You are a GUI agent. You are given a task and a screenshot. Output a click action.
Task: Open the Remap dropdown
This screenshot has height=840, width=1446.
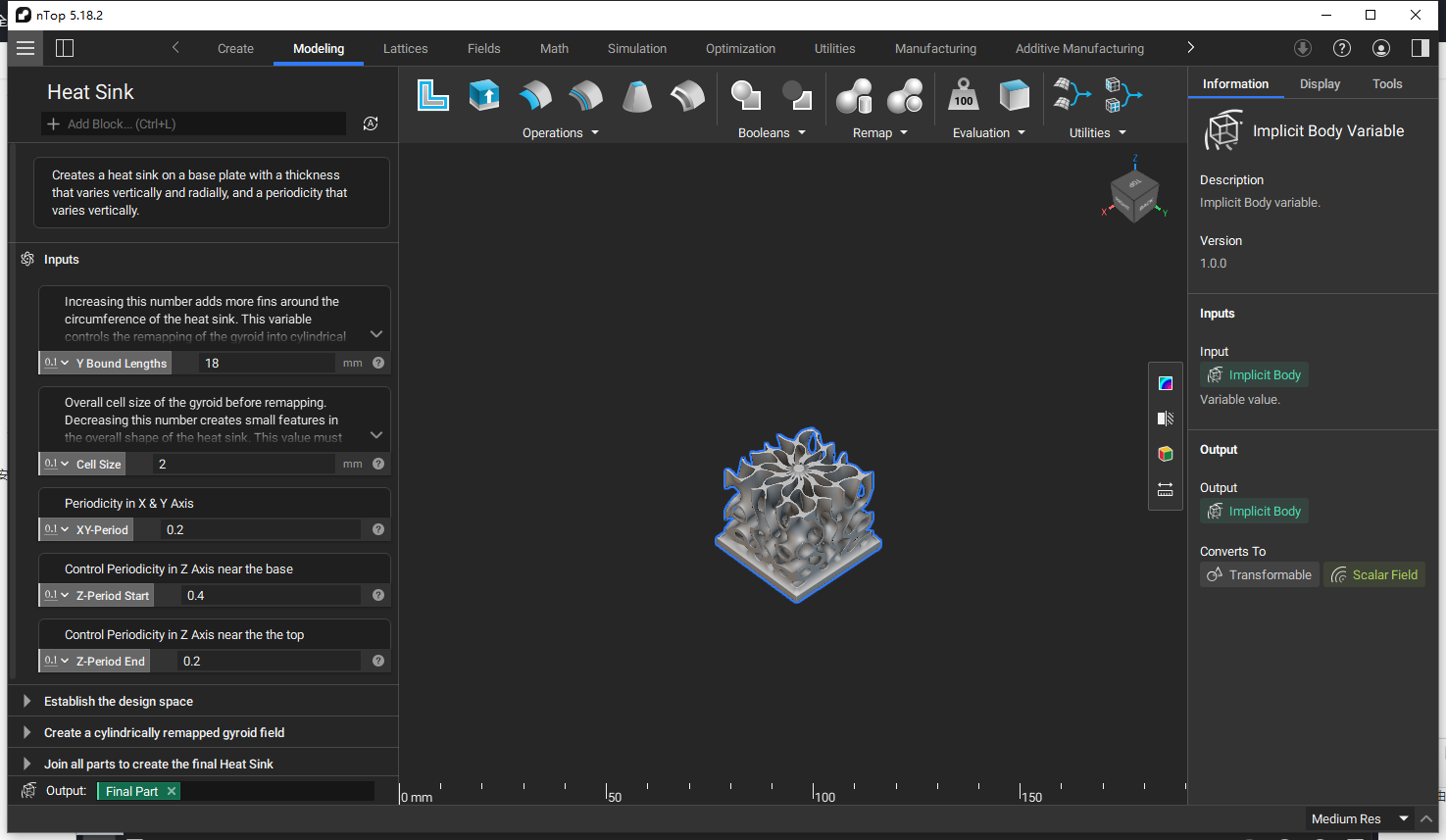click(x=879, y=133)
